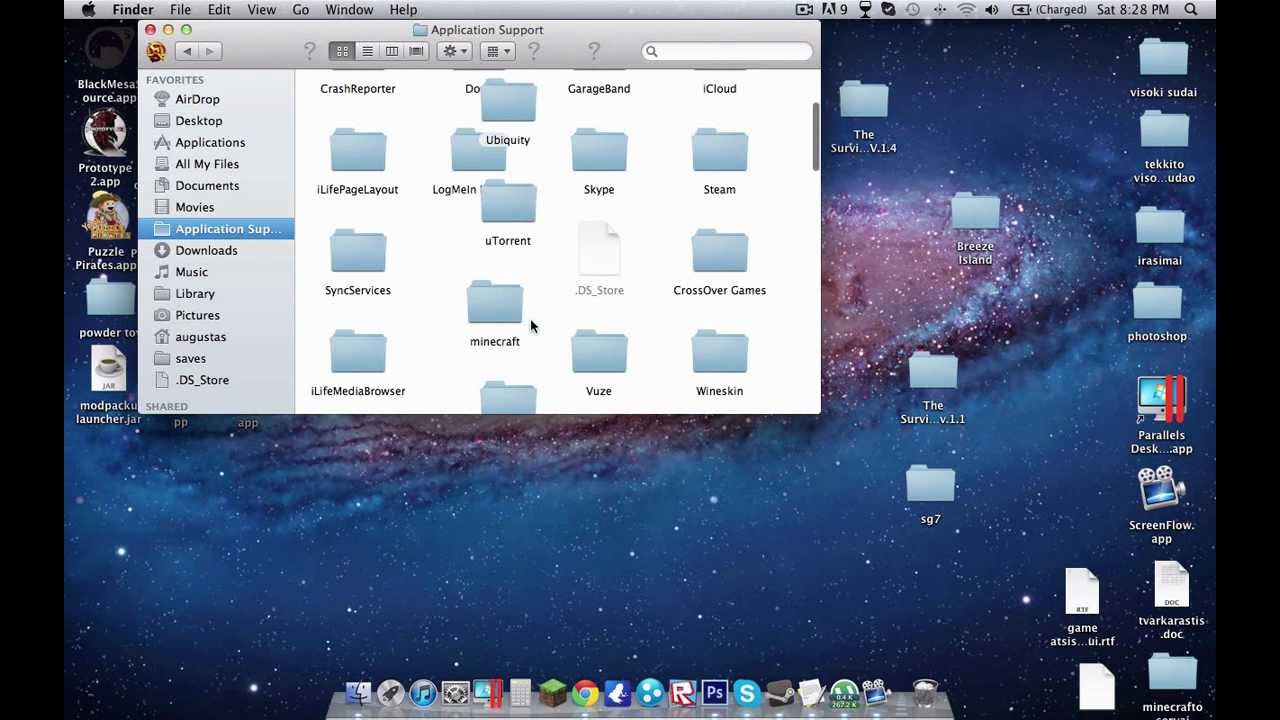Open the Skype folder in Finder window
This screenshot has width=1280, height=720.
coord(599,151)
